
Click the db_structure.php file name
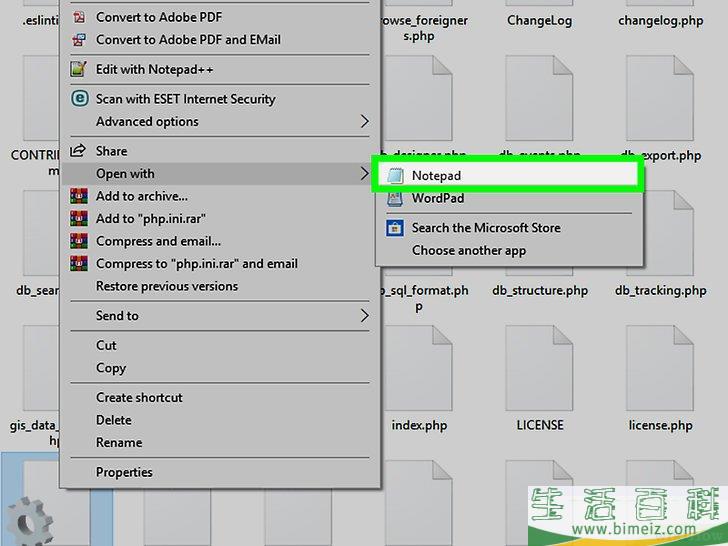coord(540,291)
